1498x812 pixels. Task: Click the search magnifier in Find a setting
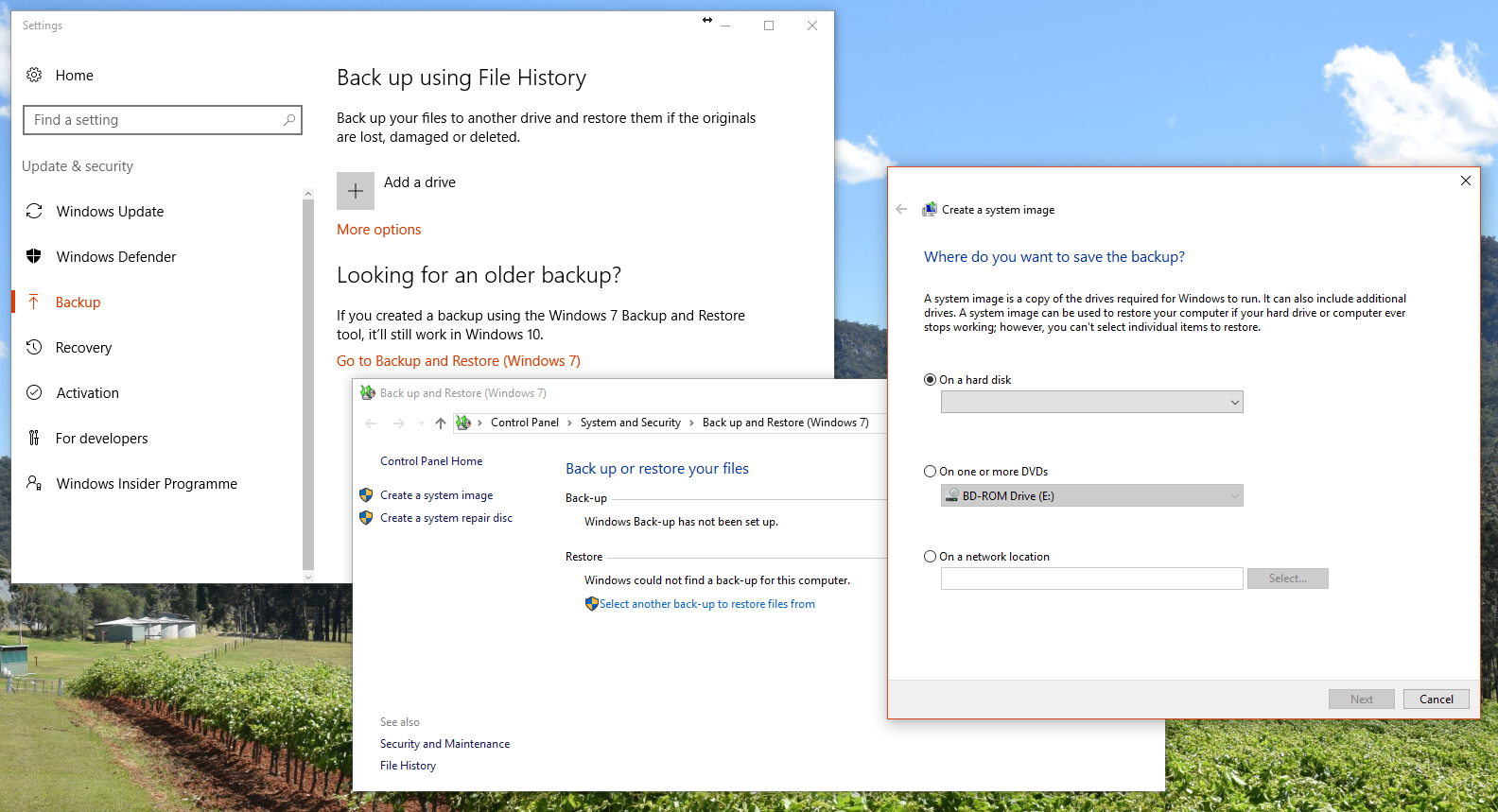[x=289, y=120]
